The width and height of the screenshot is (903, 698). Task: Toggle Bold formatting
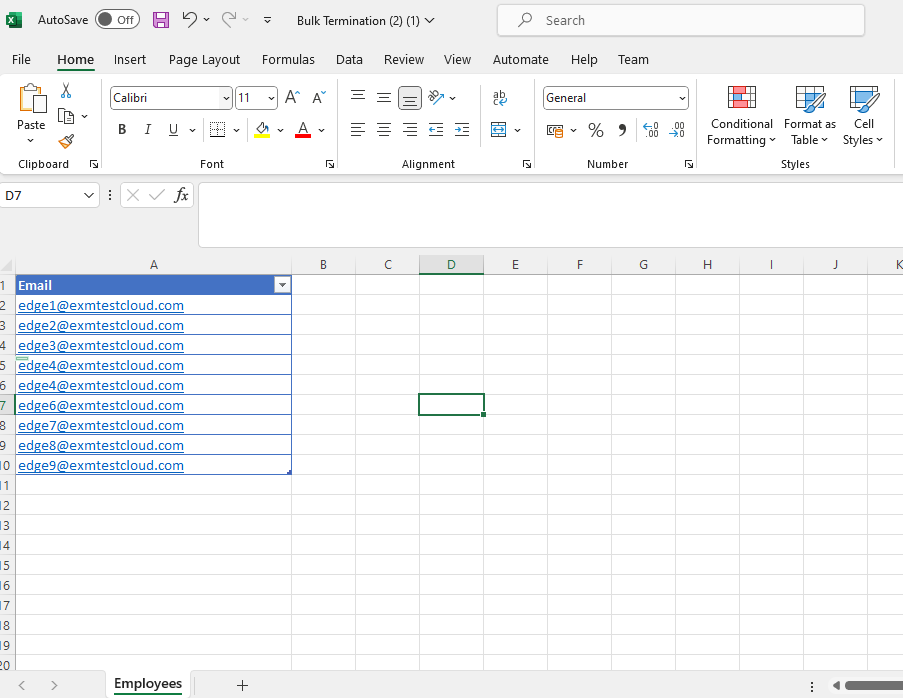click(122, 130)
